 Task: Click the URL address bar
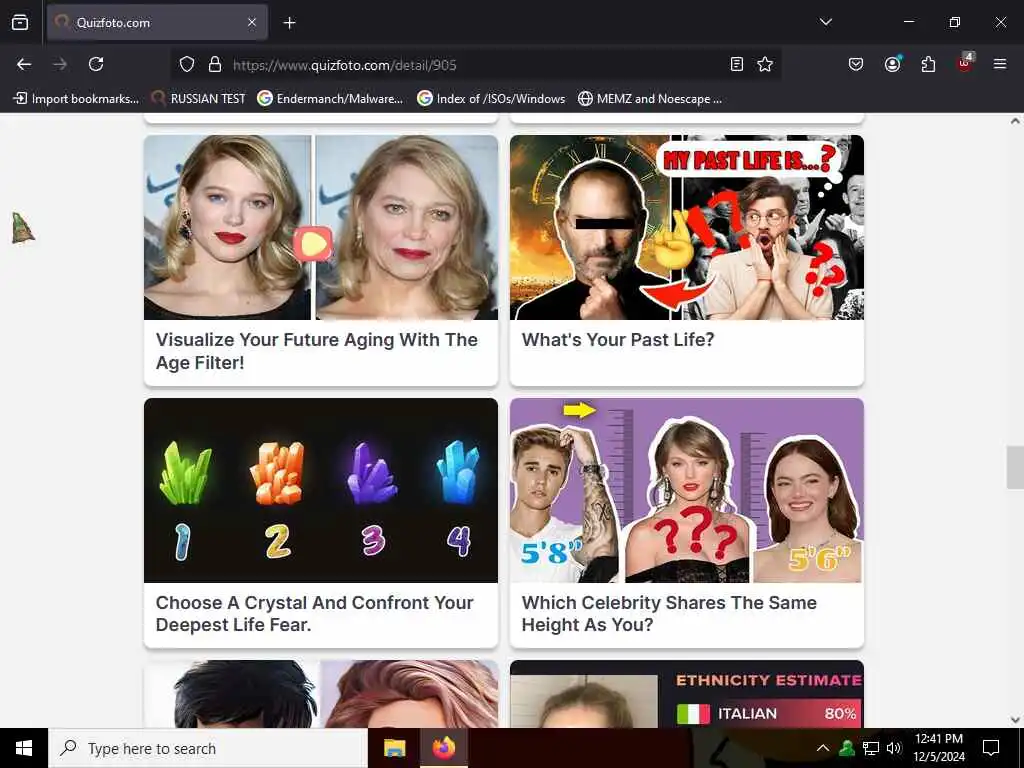point(477,65)
